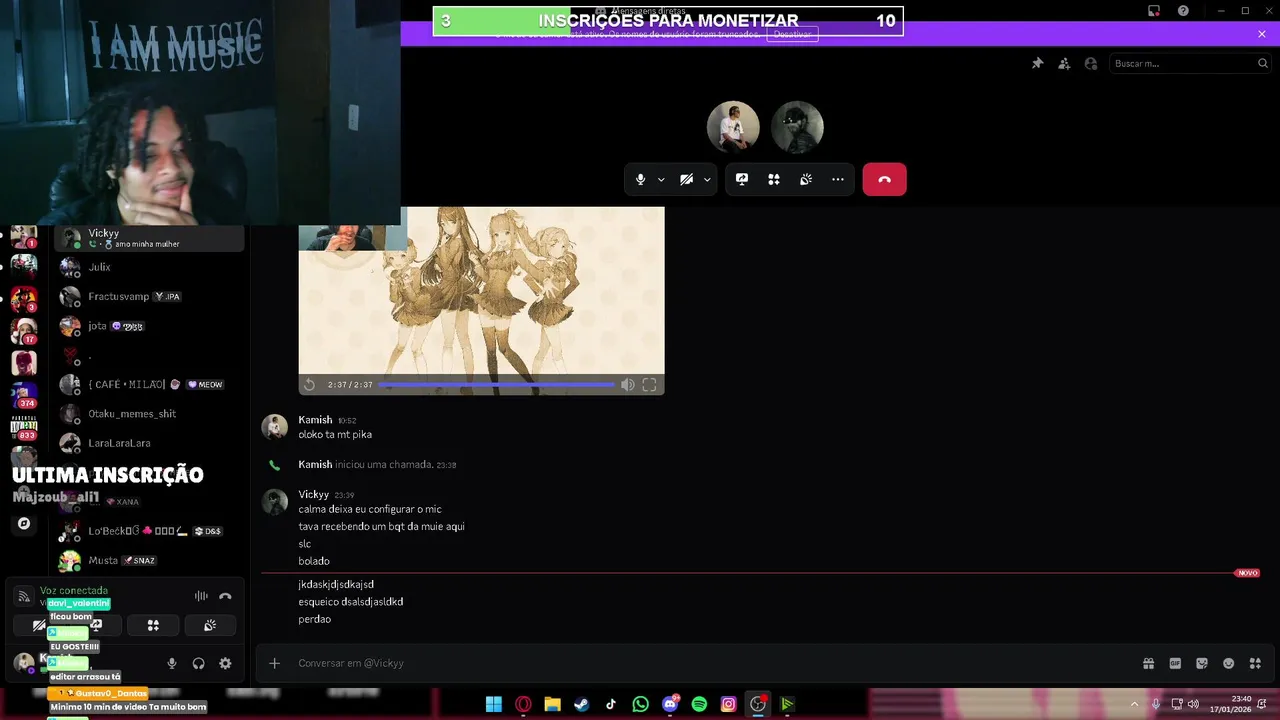Open User Settings via the gear icon
This screenshot has width=1280, height=720.
(x=225, y=663)
